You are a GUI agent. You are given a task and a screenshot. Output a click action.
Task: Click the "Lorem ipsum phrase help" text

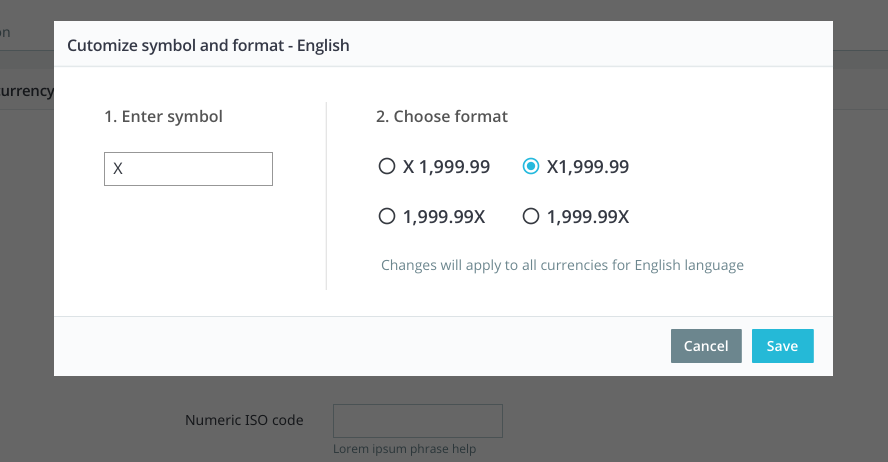click(404, 448)
